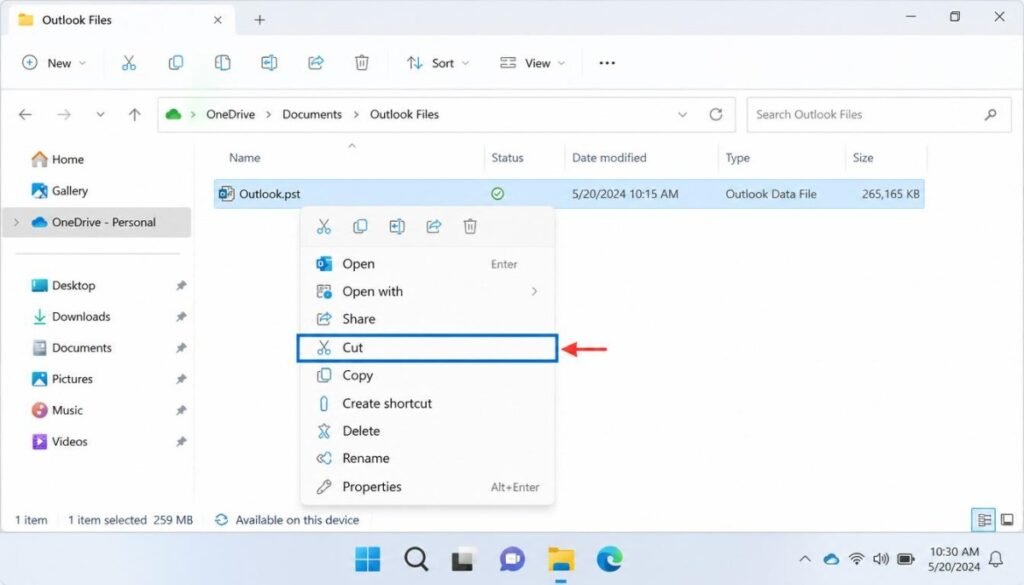Click Outlook Files in the address breadcrumb
This screenshot has width=1024, height=585.
pos(404,114)
